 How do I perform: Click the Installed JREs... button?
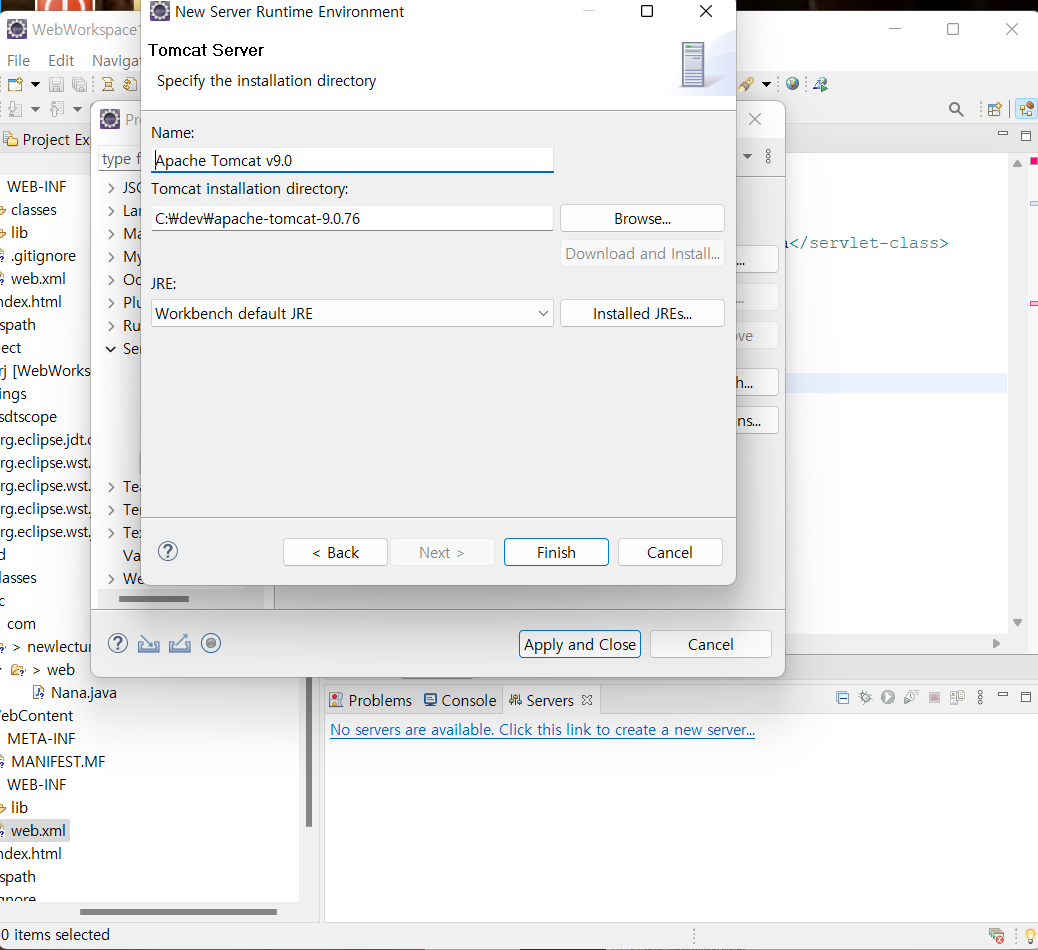tap(642, 313)
